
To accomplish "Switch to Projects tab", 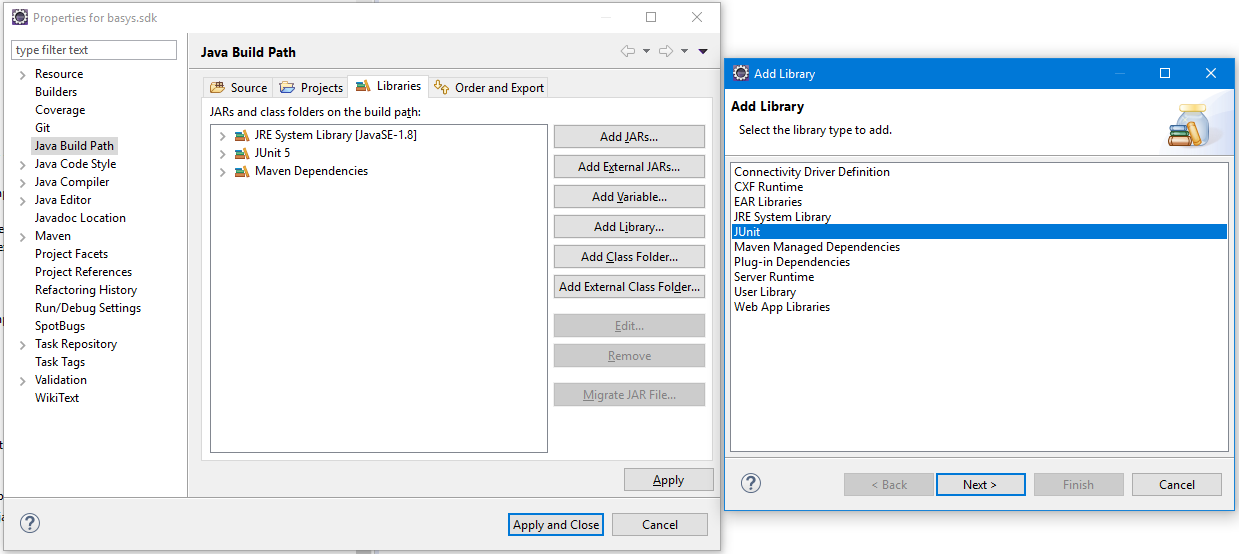I will 311,87.
